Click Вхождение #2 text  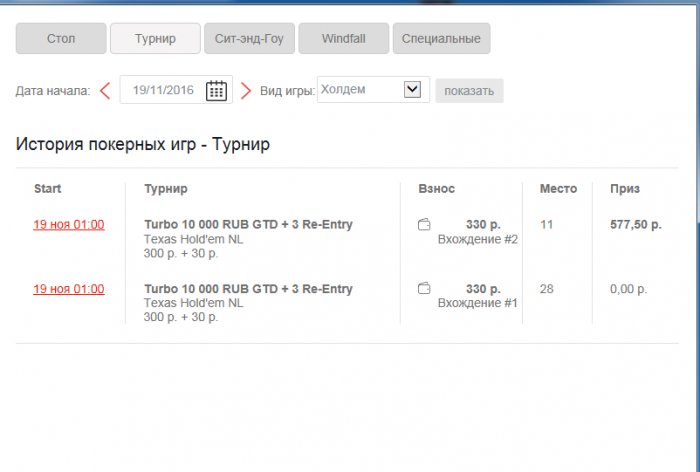coord(478,239)
